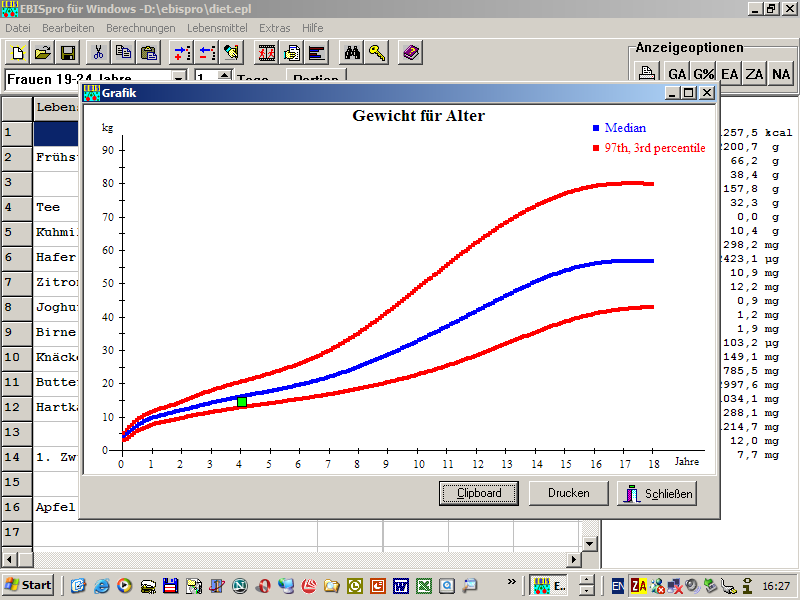Expand the Frauen 19-24 Jahre dropdown
The image size is (800, 600).
pyautogui.click(x=179, y=78)
